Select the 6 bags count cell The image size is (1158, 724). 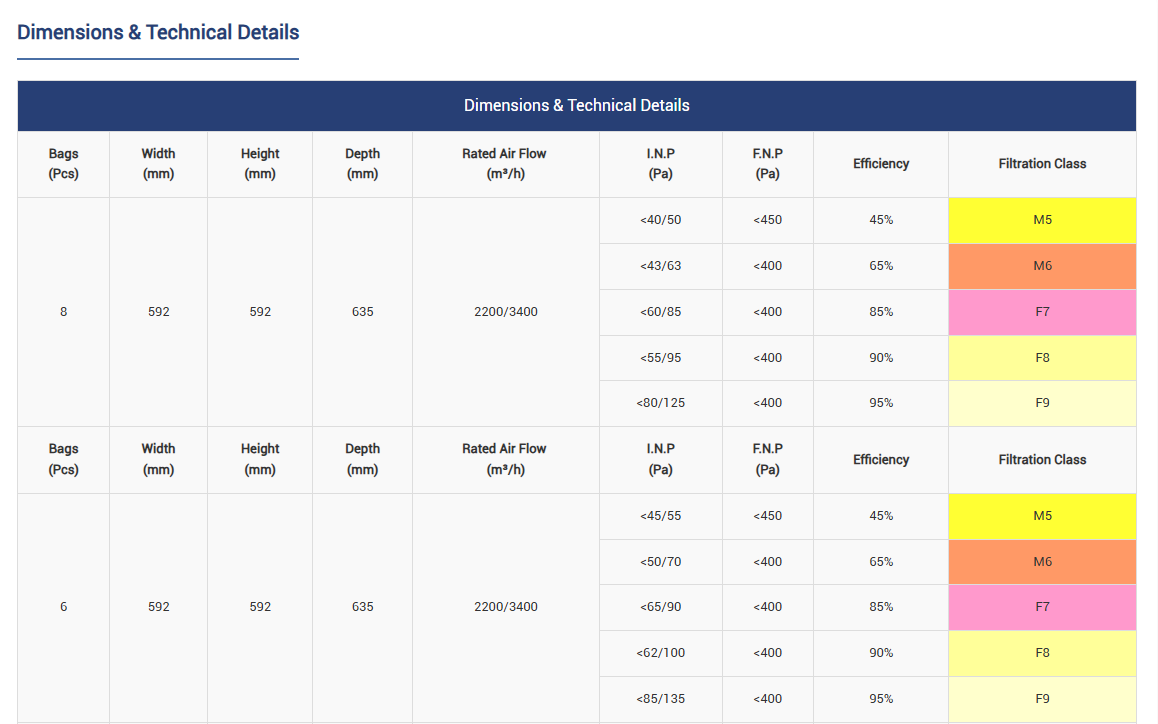coord(64,607)
